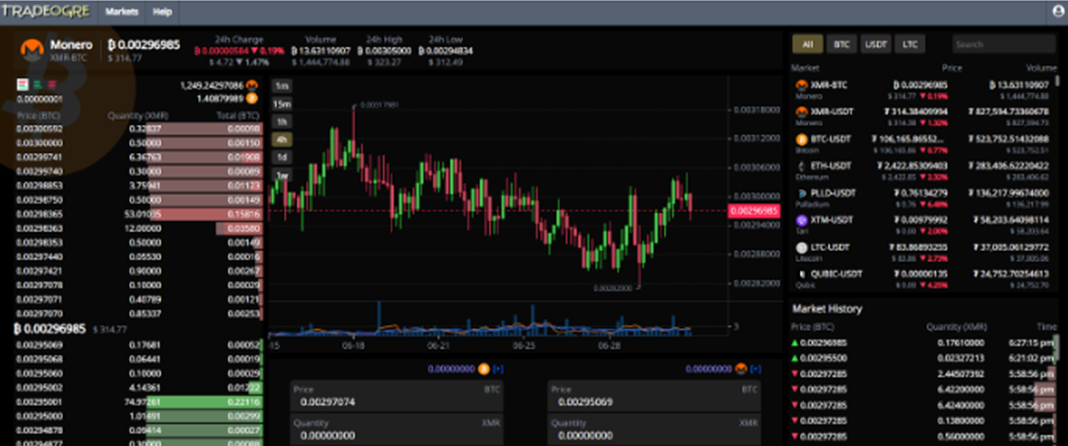Switch chart to 15m interval

point(282,103)
